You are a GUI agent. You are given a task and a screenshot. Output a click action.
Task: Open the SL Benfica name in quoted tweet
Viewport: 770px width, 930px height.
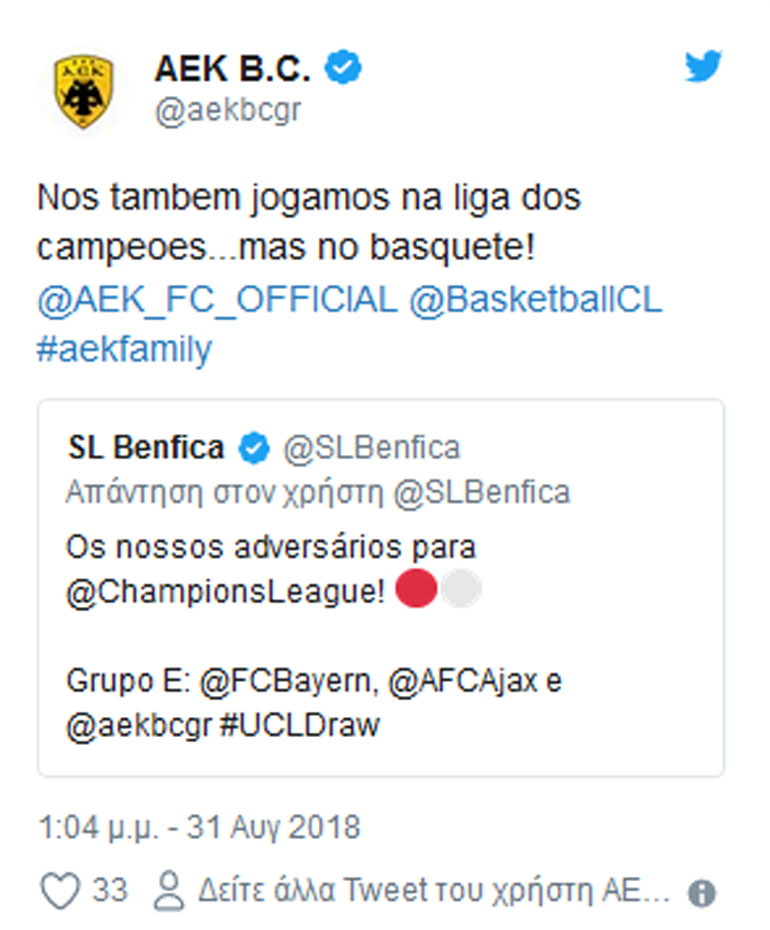pos(146,448)
